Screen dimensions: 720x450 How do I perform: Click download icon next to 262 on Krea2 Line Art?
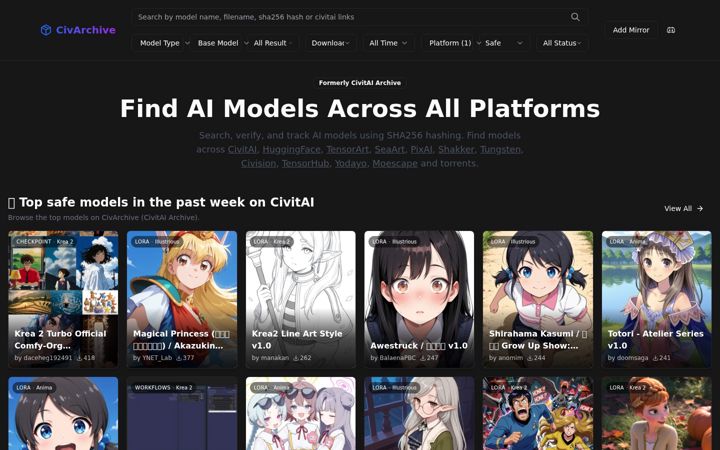[296, 358]
